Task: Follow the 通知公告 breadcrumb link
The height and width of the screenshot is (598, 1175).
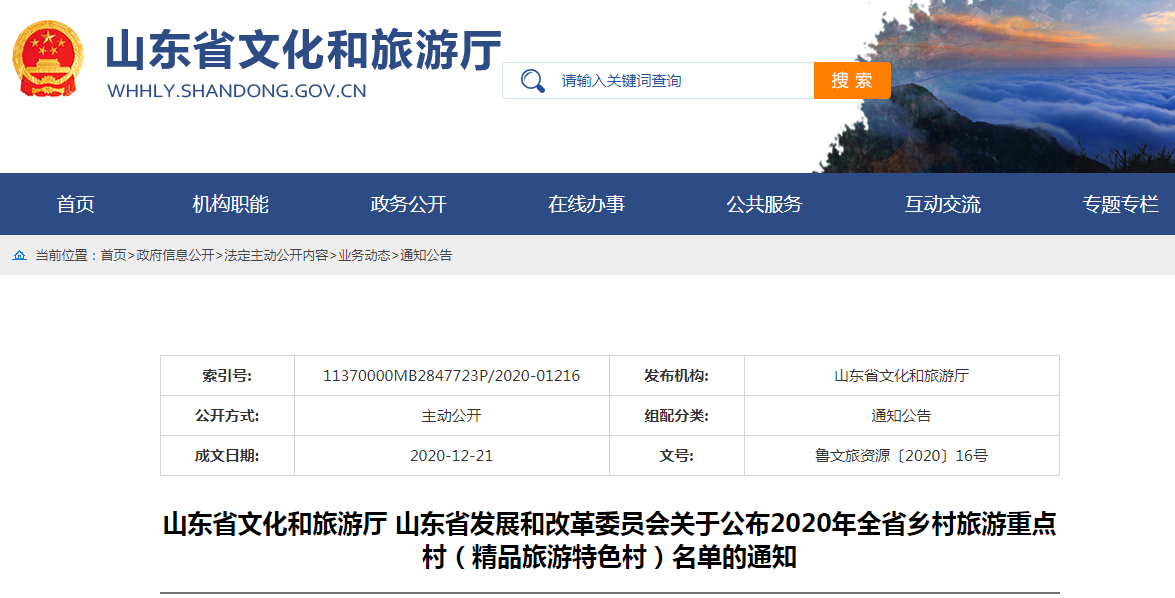Action: [426, 256]
